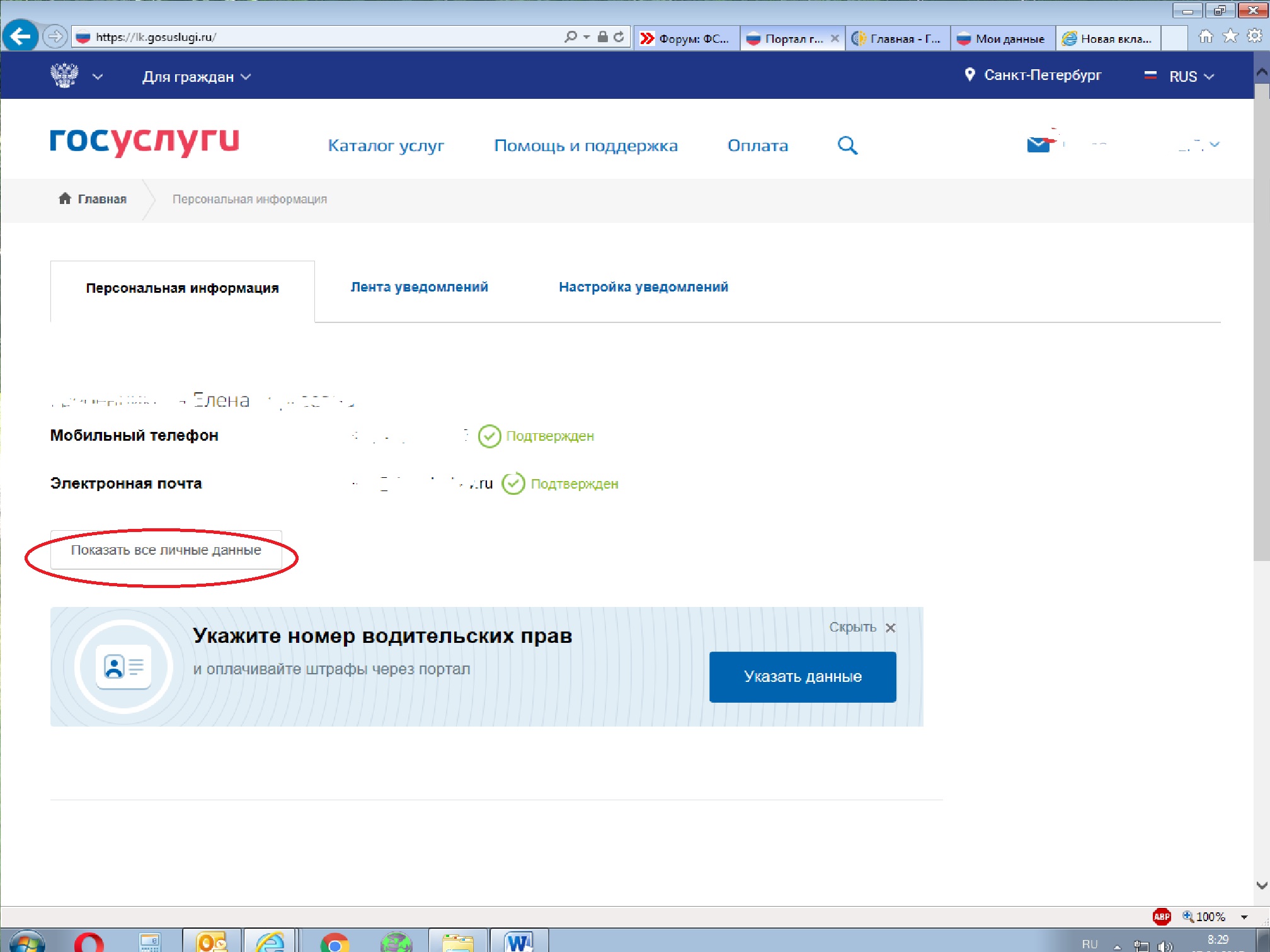
Task: Click the 'Мобильный телефон' label
Action: [x=134, y=435]
